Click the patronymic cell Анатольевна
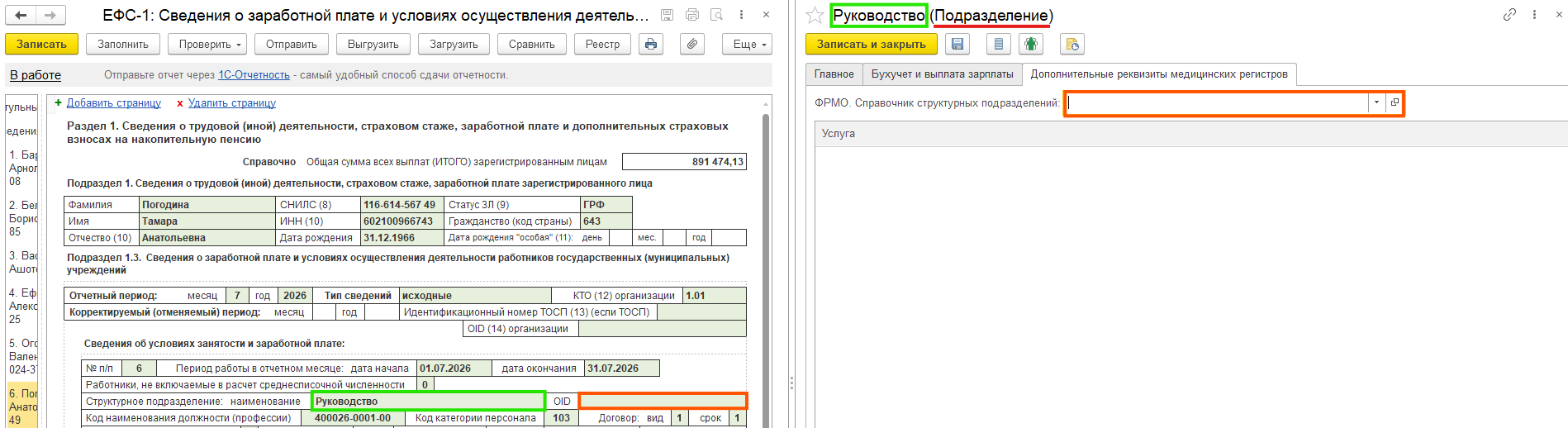The image size is (1568, 428). [207, 237]
